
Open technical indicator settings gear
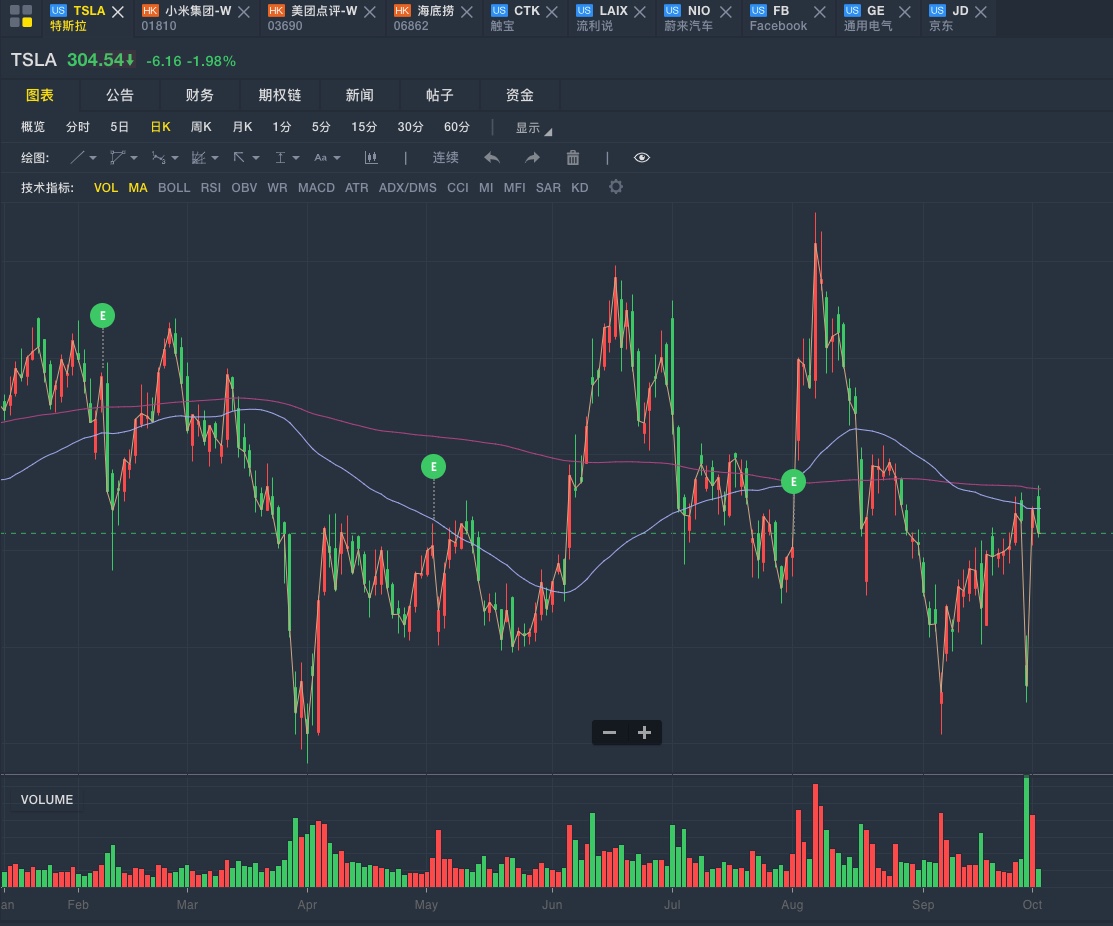[x=616, y=187]
